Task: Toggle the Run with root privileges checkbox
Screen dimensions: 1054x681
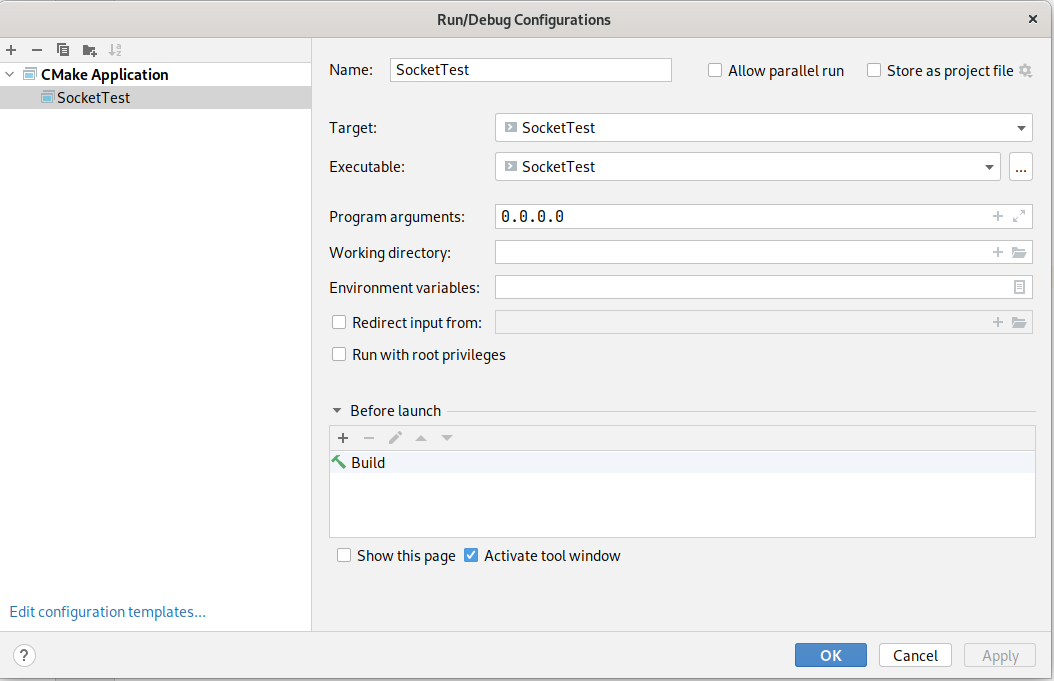Action: 339,355
